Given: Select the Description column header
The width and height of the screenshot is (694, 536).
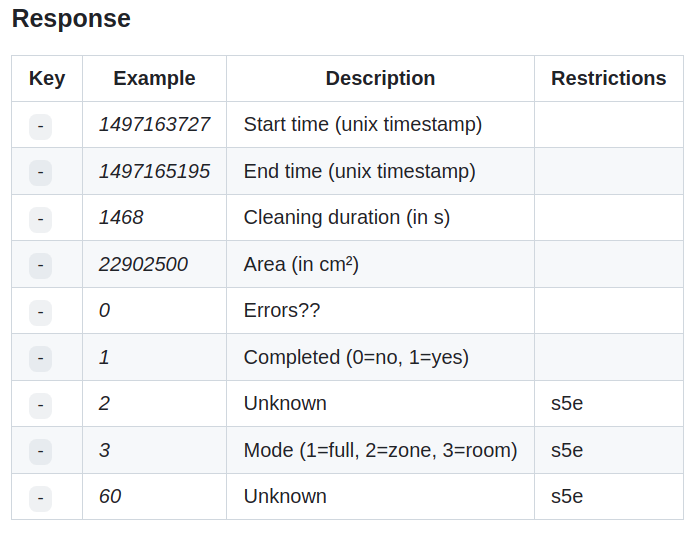Looking at the screenshot, I should pos(380,78).
